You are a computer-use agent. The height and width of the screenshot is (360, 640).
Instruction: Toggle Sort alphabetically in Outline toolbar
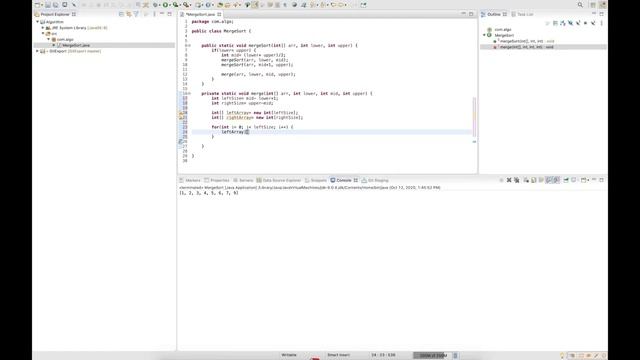(562, 23)
